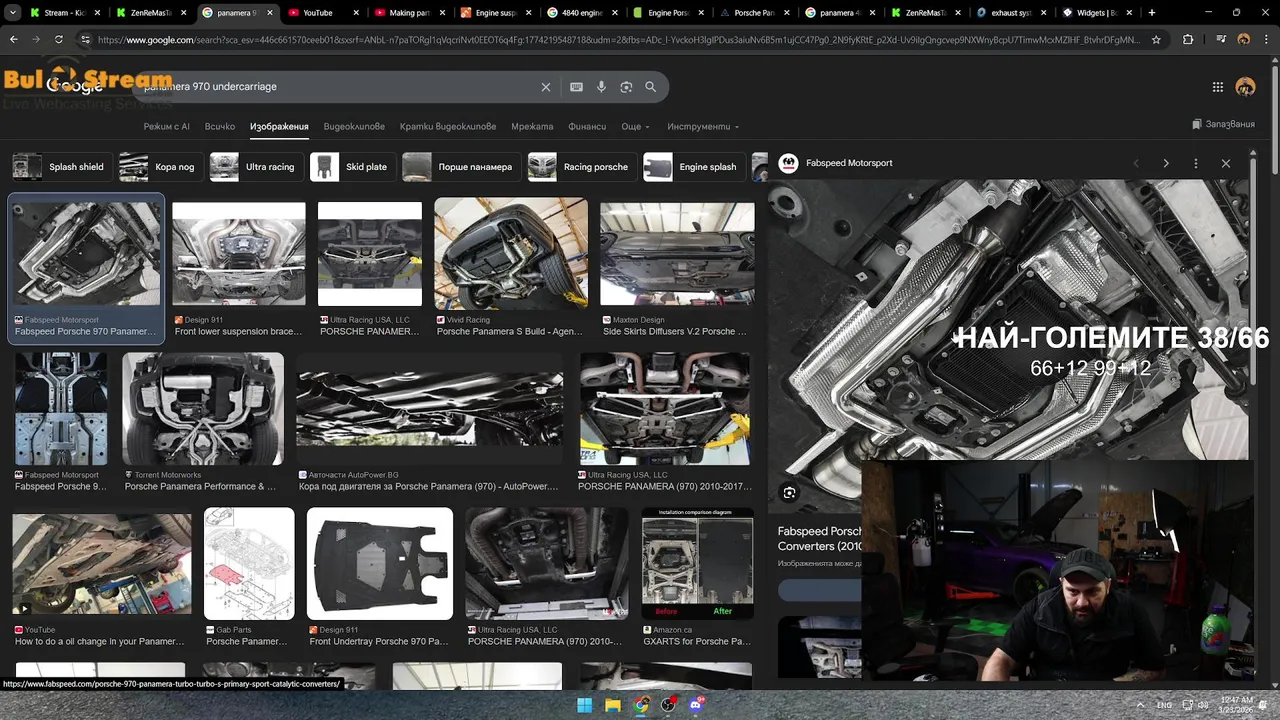This screenshot has width=1280, height=720.
Task: Open the Запазвания saved items button
Action: click(x=1223, y=124)
